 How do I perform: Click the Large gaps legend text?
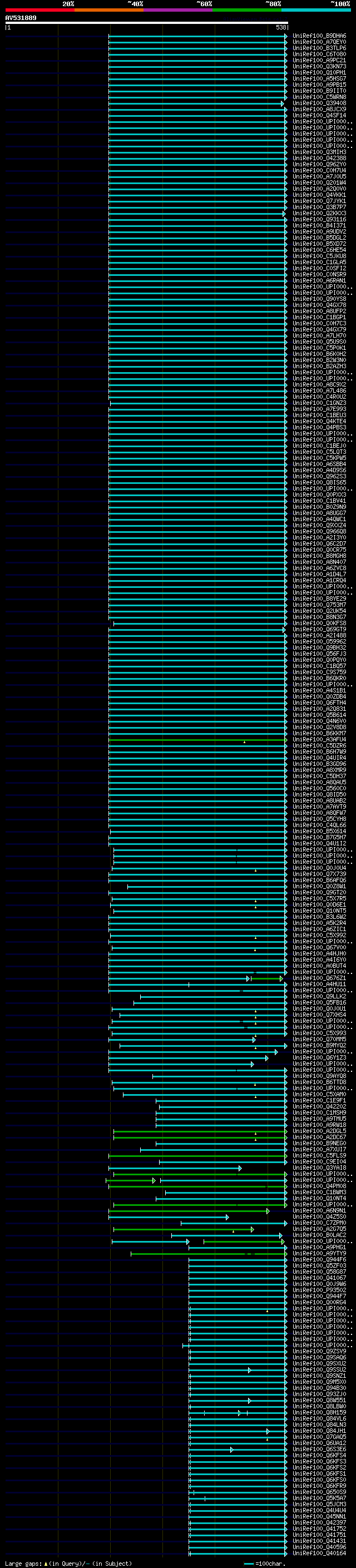(68, 1564)
